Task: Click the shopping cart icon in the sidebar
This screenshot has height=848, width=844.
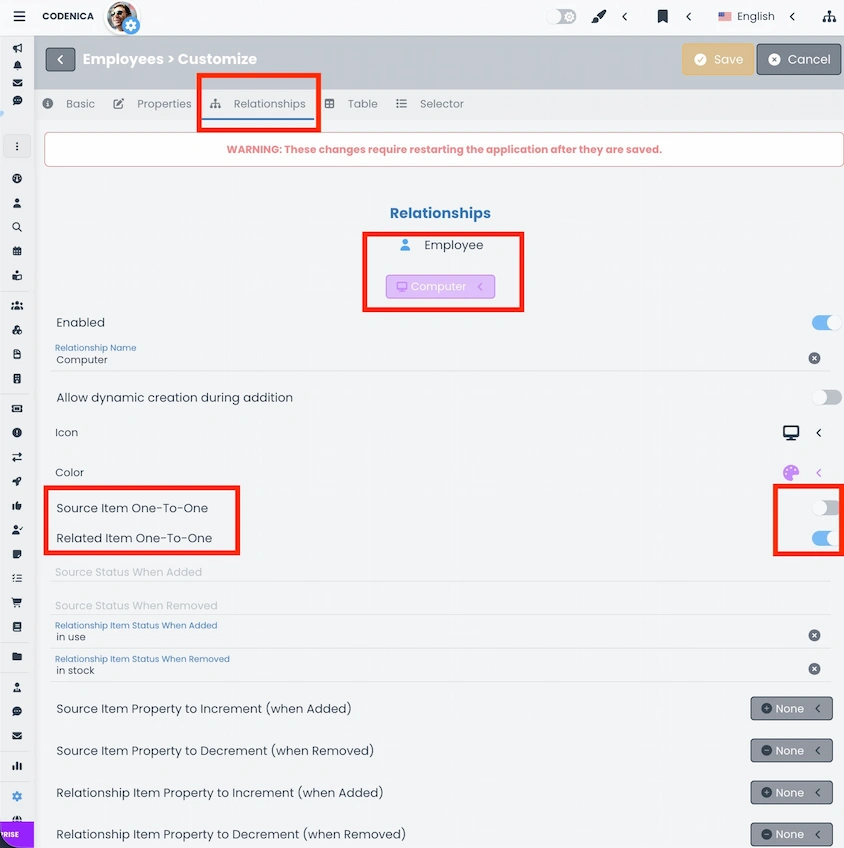Action: [16, 602]
